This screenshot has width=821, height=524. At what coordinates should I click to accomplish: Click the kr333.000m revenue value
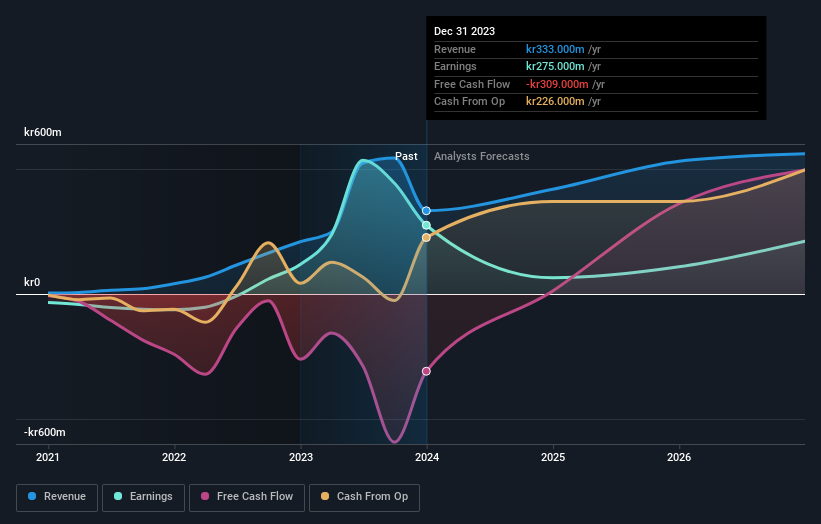(555, 49)
